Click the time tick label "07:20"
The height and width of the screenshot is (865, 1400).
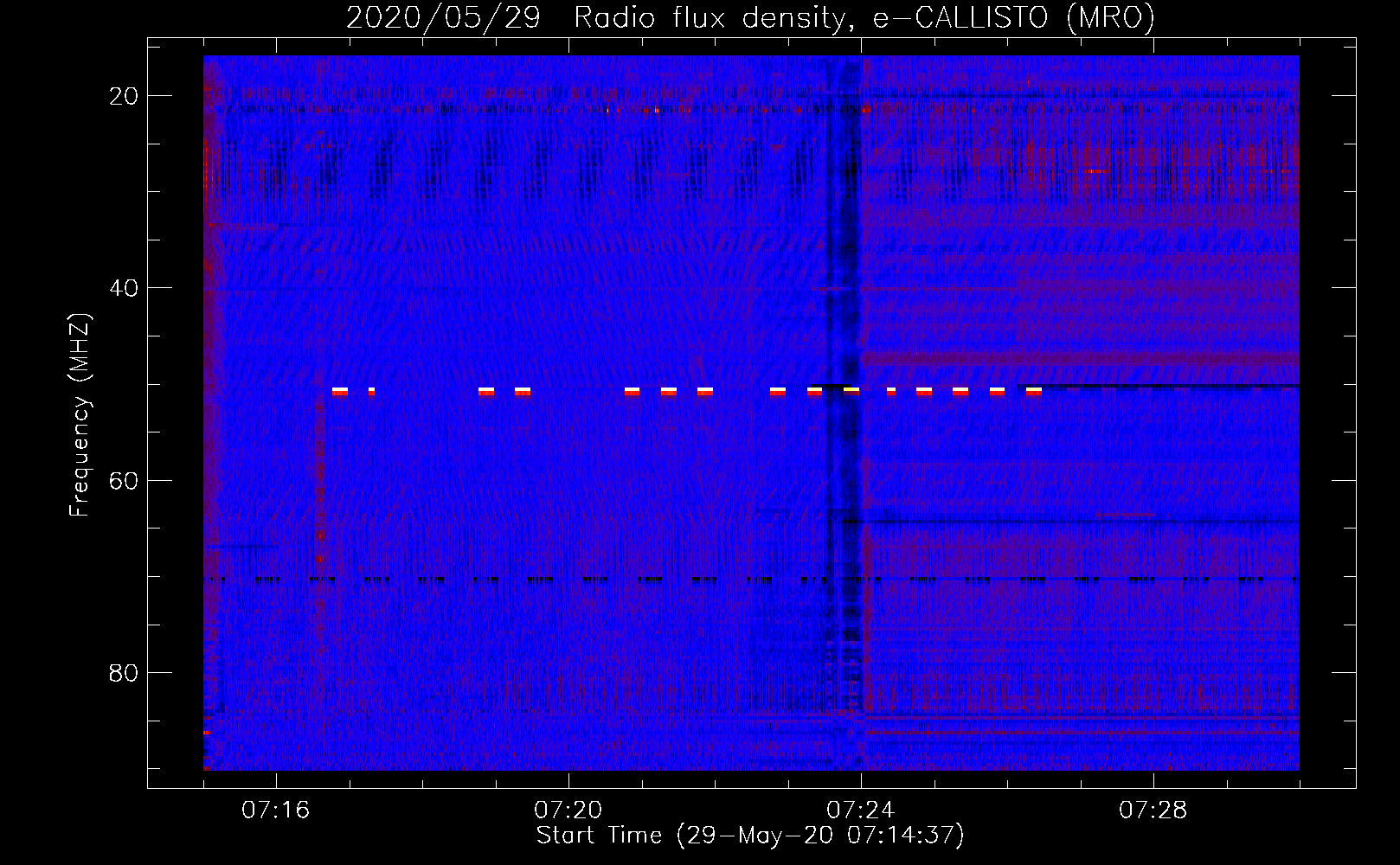[568, 811]
